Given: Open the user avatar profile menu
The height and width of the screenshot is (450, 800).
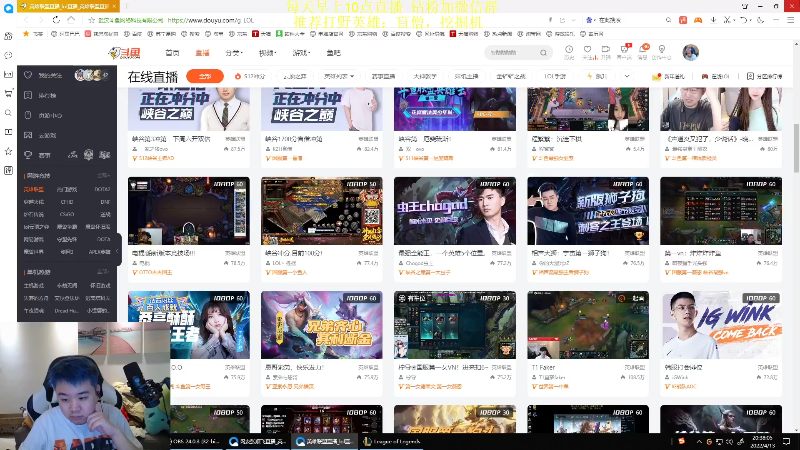Looking at the screenshot, I should pos(691,52).
